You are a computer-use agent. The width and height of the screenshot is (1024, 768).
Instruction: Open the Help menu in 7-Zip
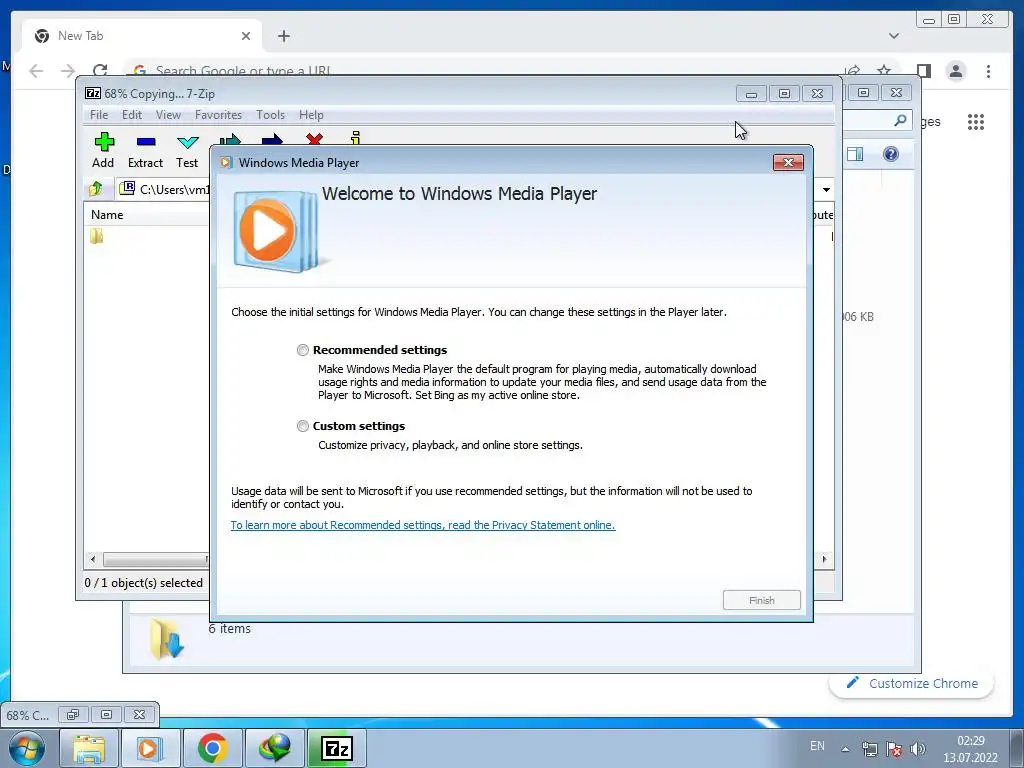click(311, 115)
